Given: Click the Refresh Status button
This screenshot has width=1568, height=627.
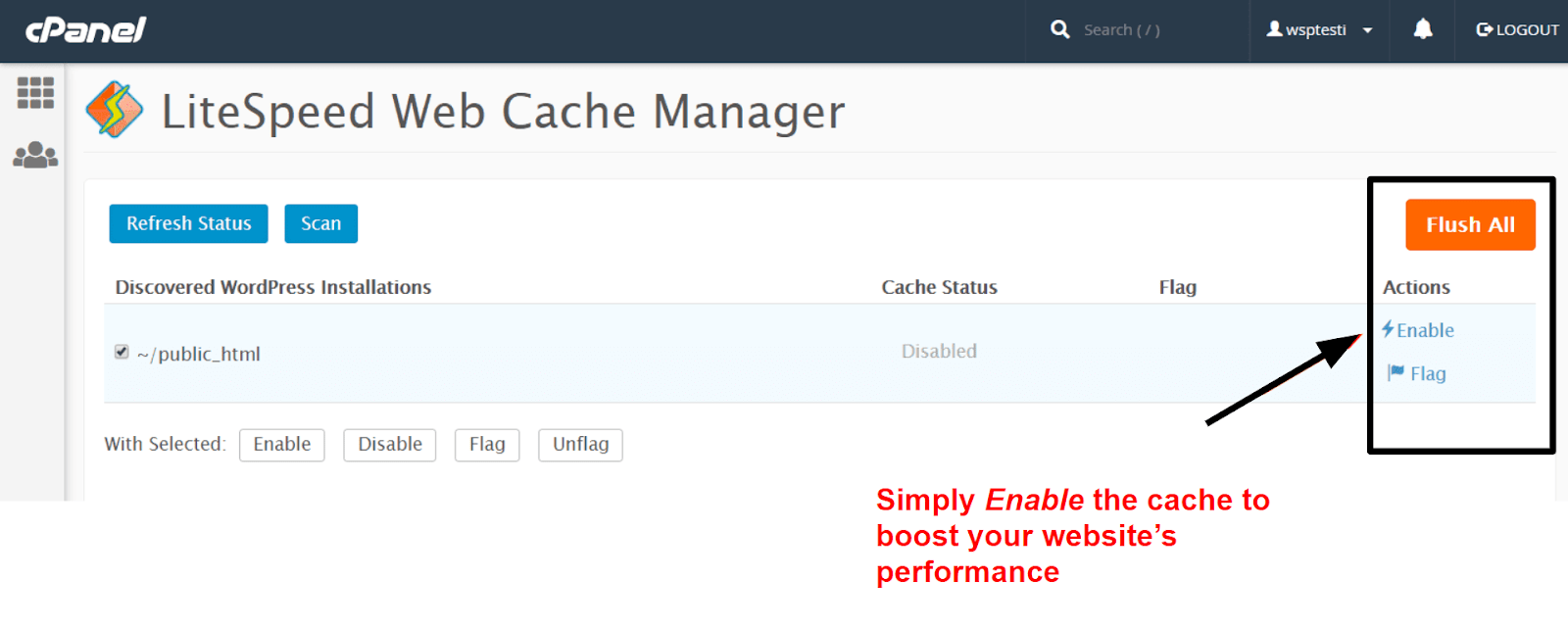Looking at the screenshot, I should (x=188, y=223).
